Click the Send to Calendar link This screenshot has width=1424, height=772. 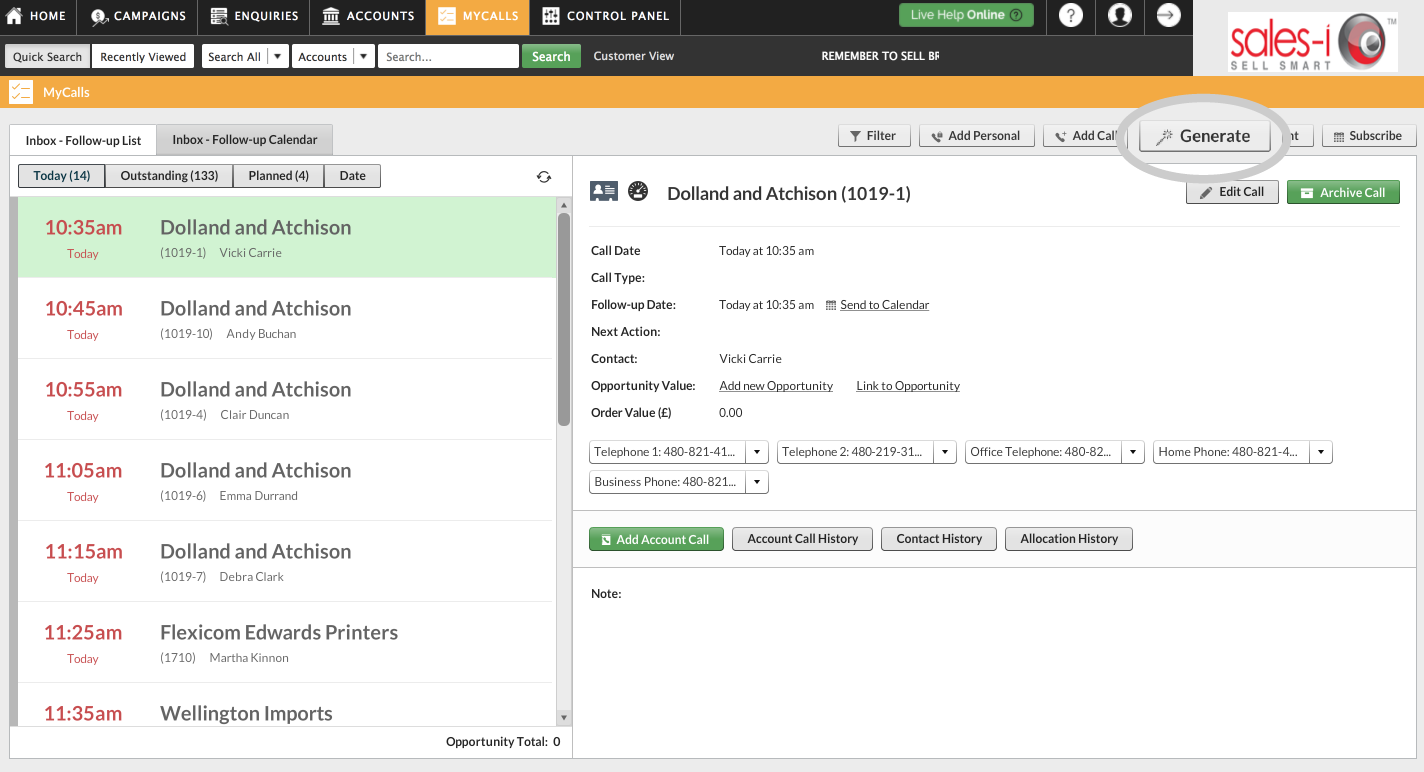884,305
